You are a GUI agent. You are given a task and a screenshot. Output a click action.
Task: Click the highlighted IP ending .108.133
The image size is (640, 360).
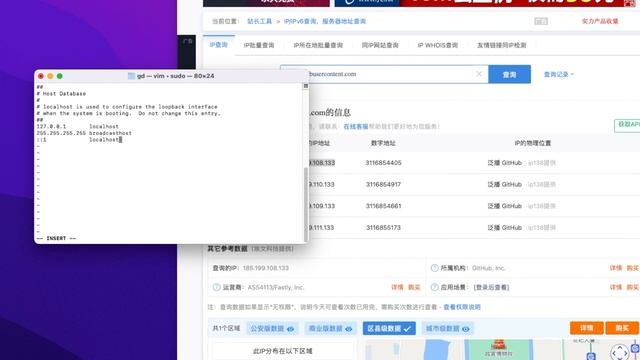pyautogui.click(x=322, y=162)
